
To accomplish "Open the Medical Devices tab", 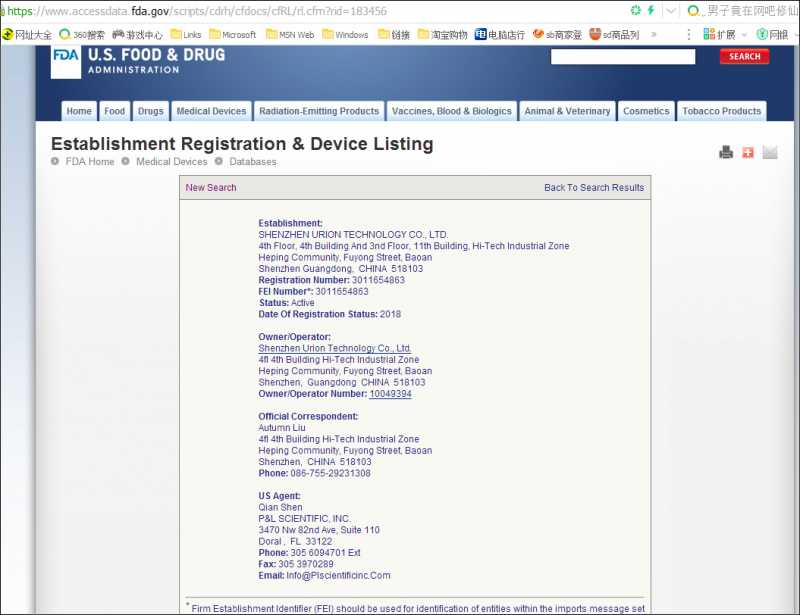I will (x=211, y=111).
